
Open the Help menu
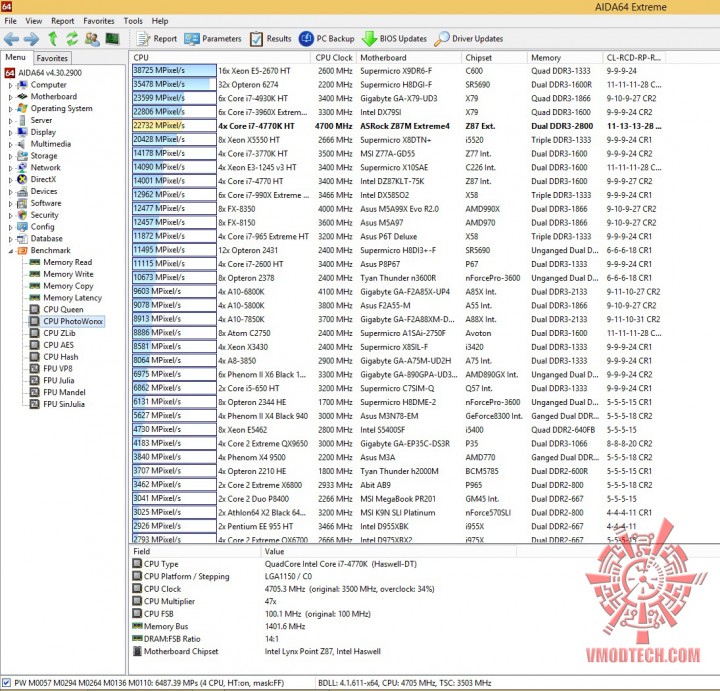[x=160, y=21]
